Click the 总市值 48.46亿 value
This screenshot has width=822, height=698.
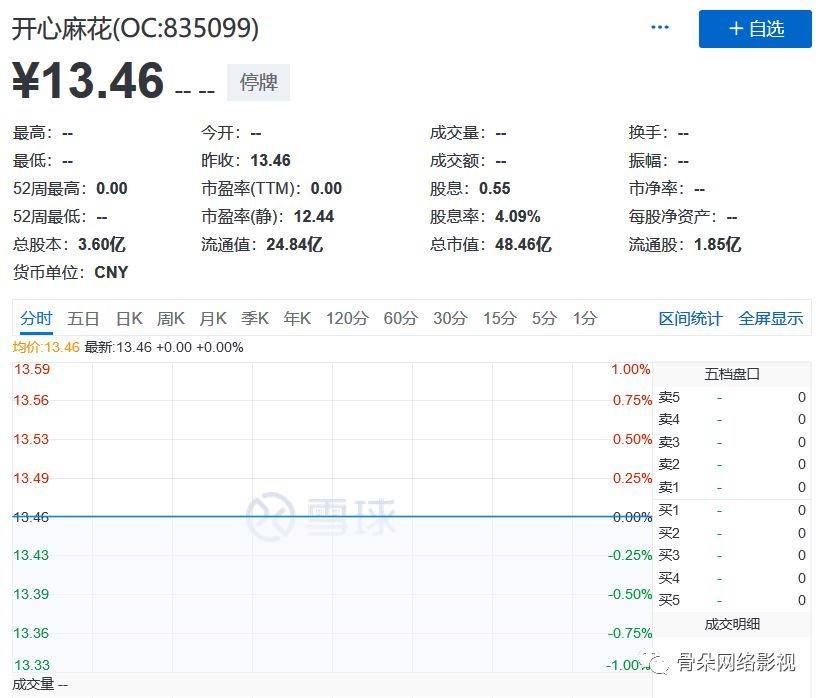[523, 244]
